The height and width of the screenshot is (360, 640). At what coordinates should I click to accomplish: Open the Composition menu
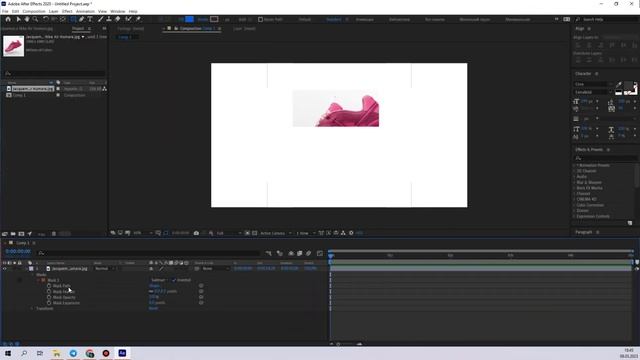[33, 11]
